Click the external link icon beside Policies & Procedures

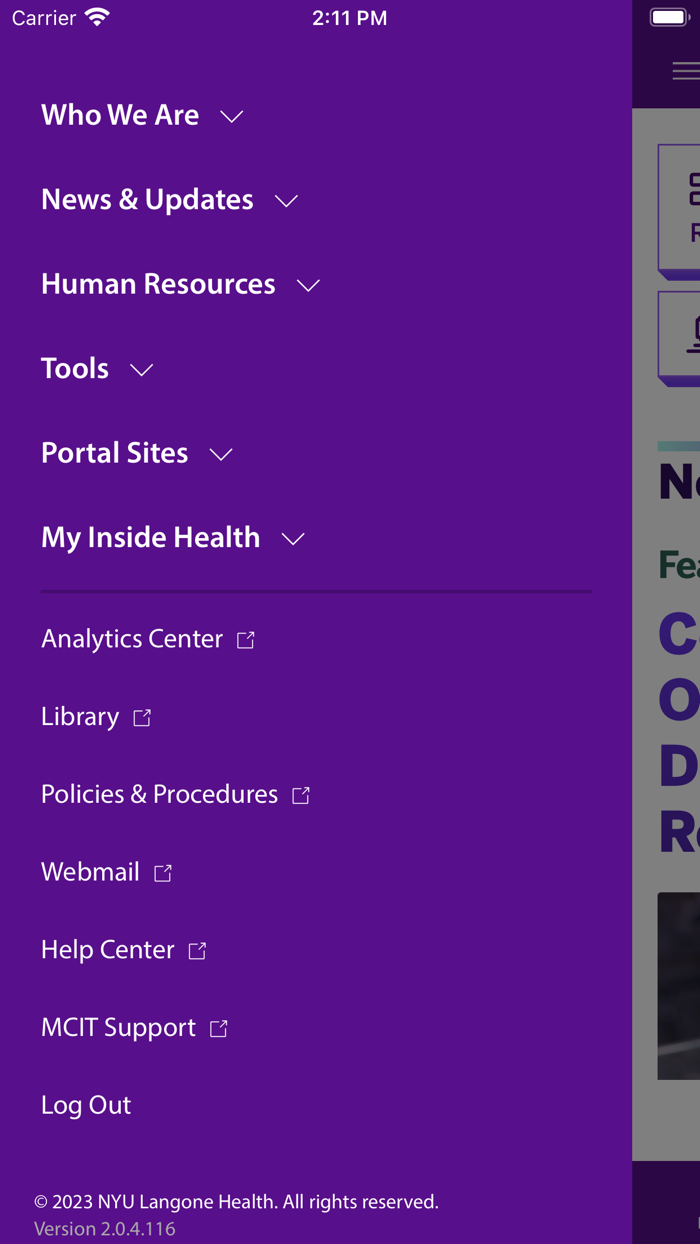(301, 794)
